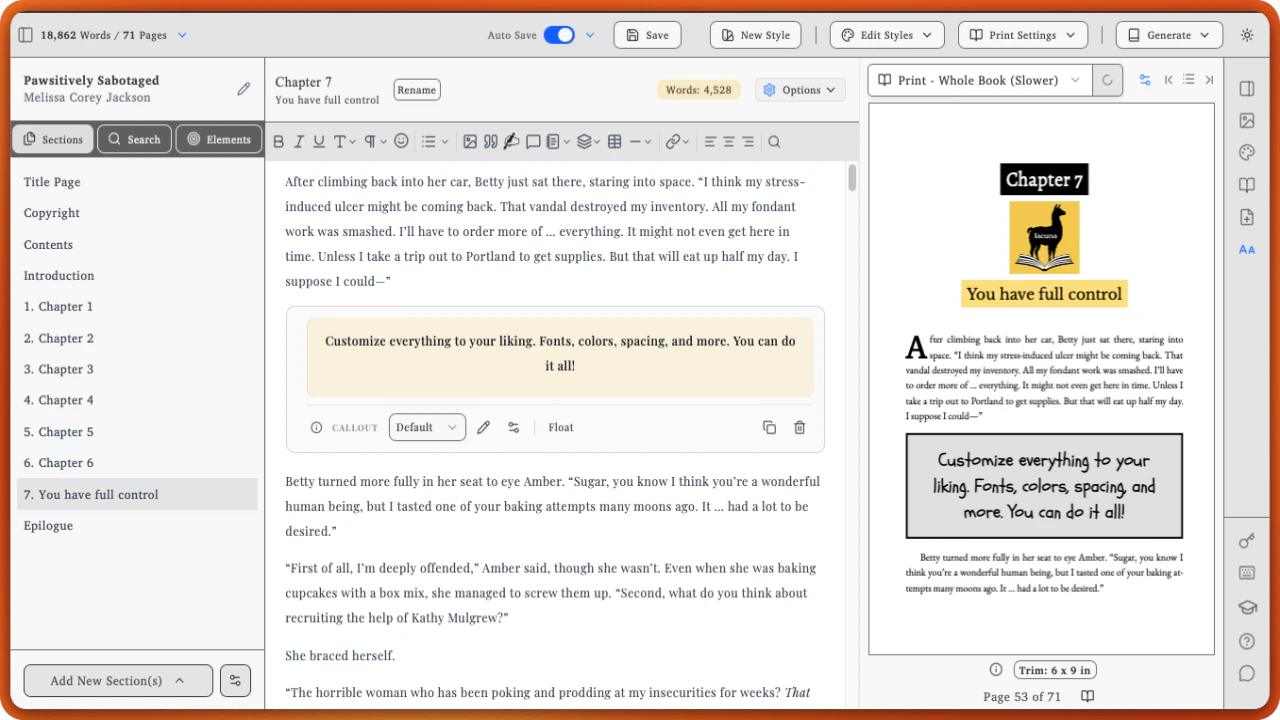Open Edit Styles dropdown

coord(887,35)
